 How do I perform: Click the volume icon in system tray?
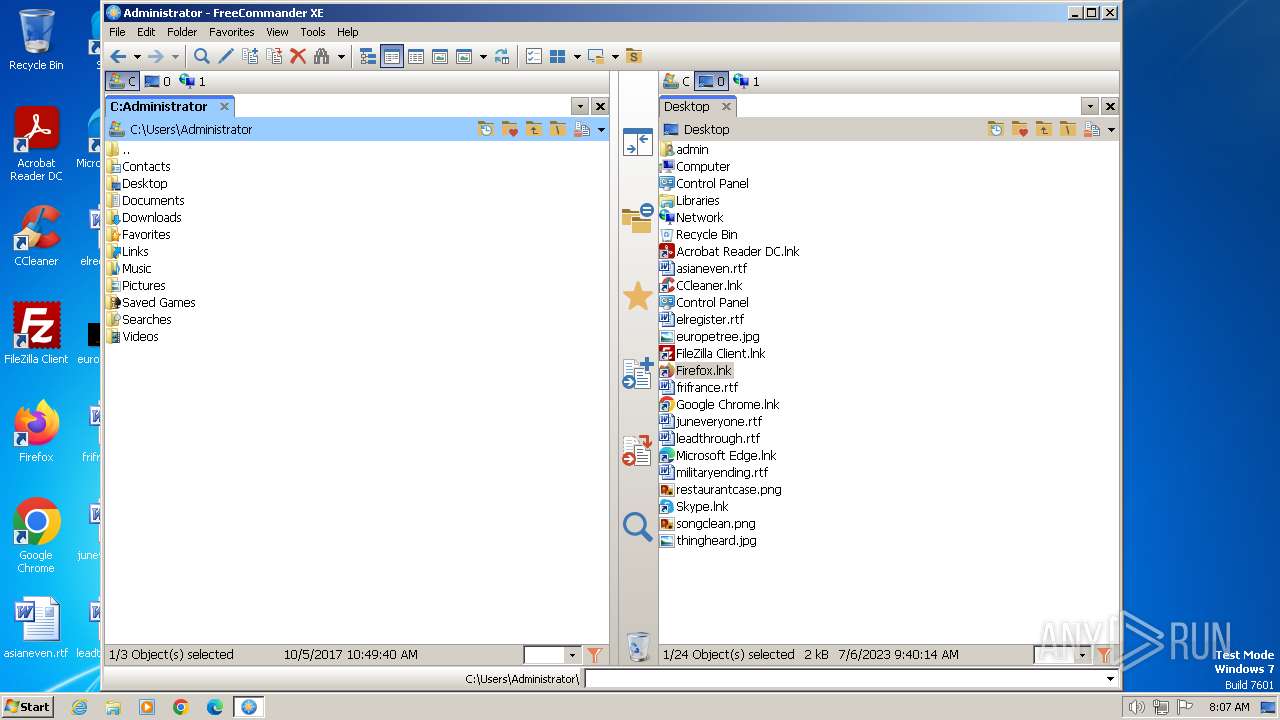1136,707
